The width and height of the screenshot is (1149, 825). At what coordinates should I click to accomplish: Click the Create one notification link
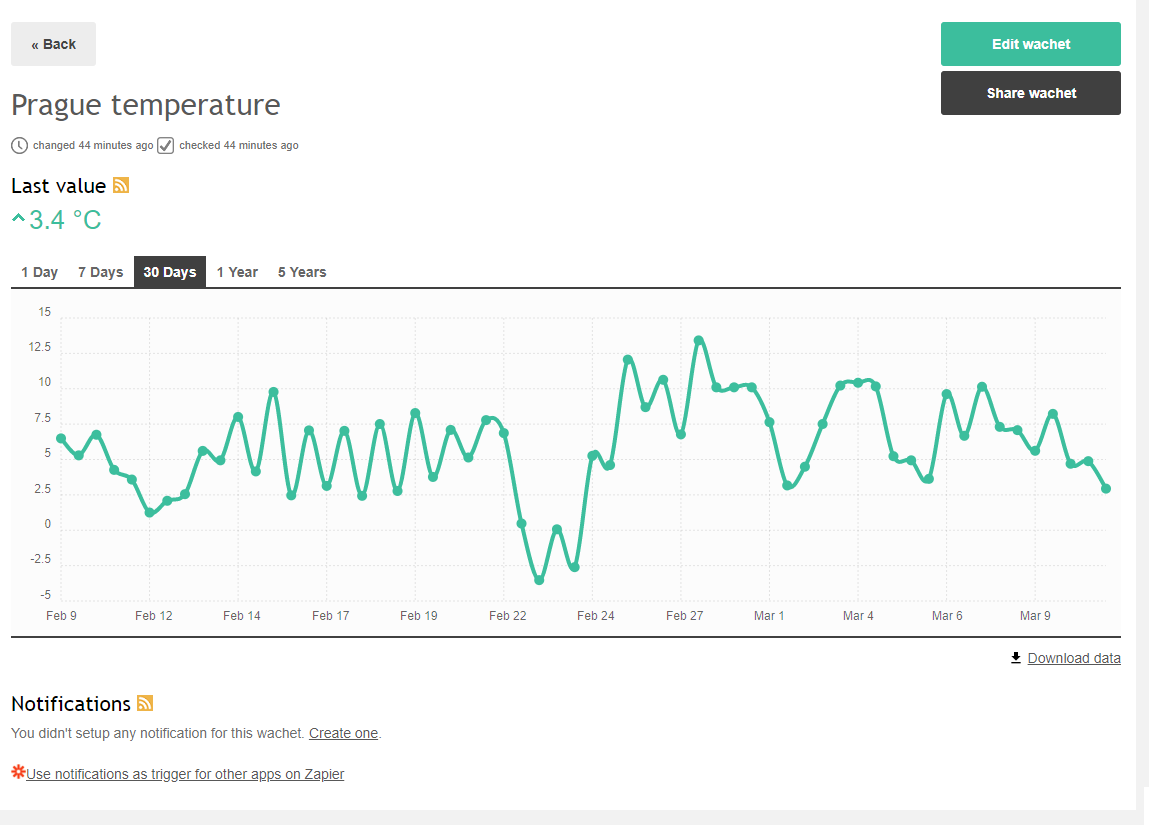(344, 733)
